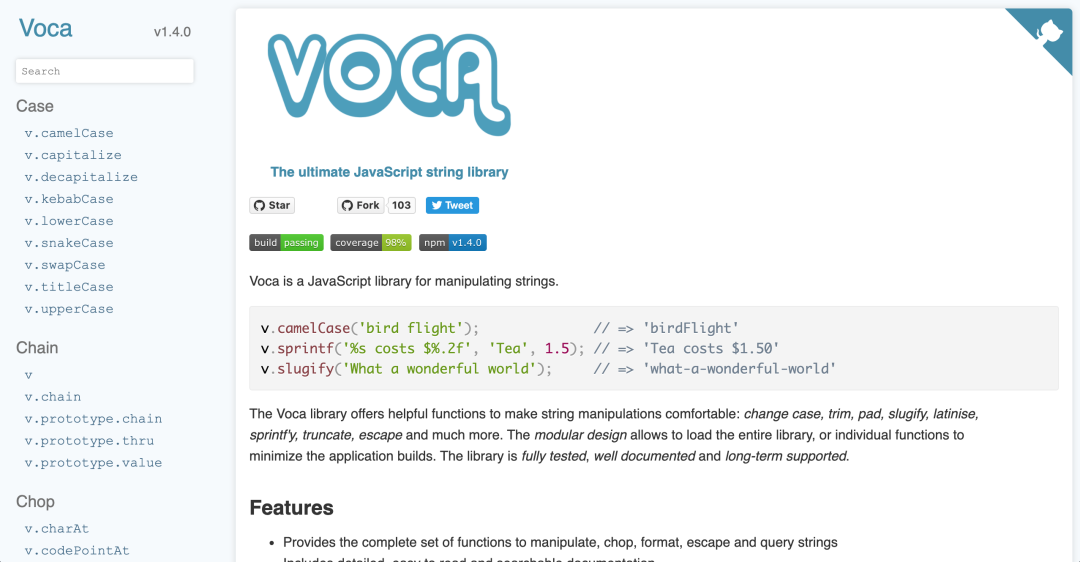Click the Tweet button

coord(452,205)
